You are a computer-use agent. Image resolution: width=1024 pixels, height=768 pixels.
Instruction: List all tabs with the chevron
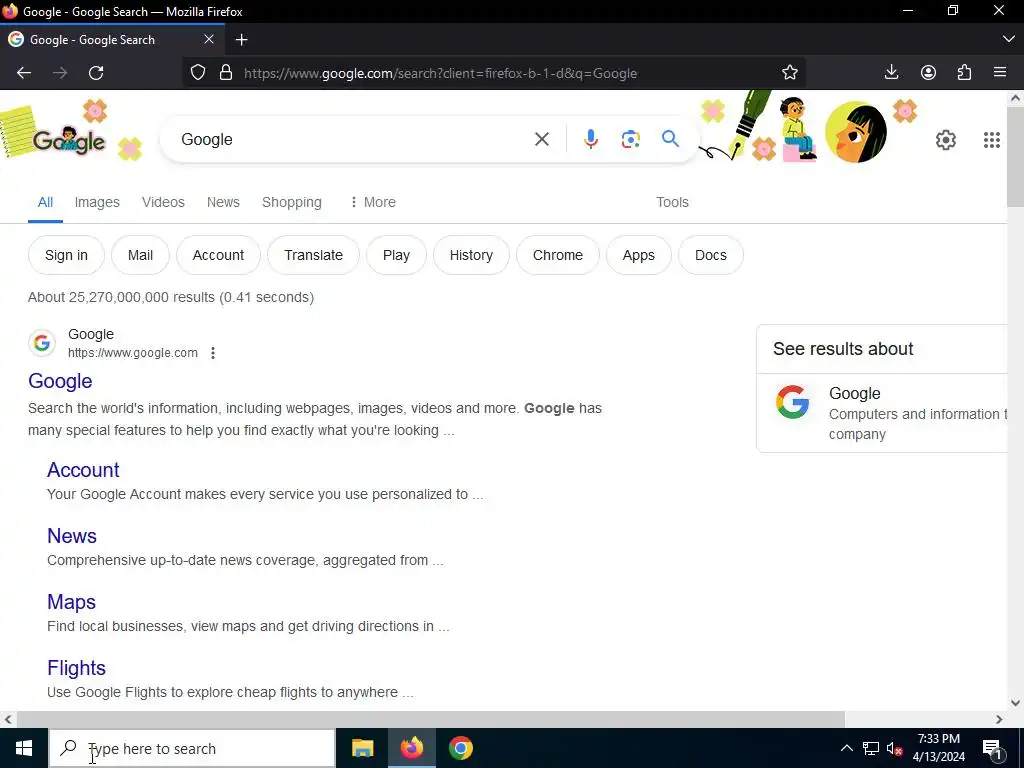point(1008,39)
